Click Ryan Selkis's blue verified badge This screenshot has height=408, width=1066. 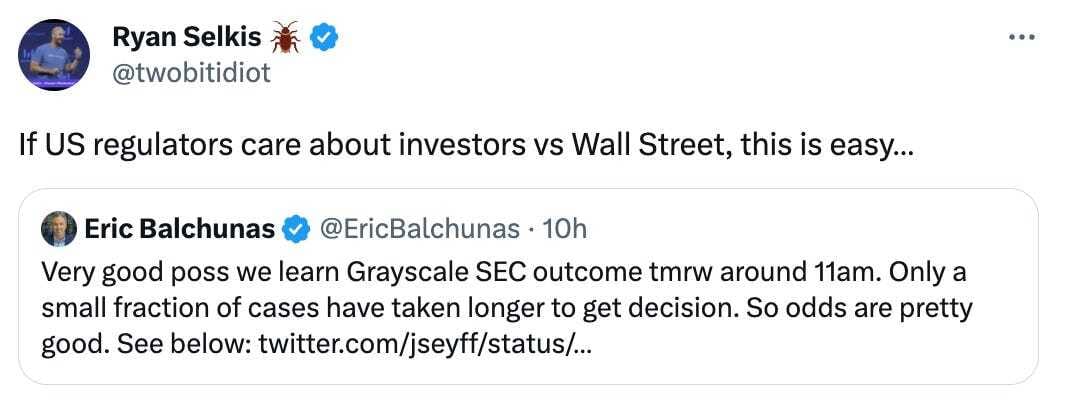[325, 38]
